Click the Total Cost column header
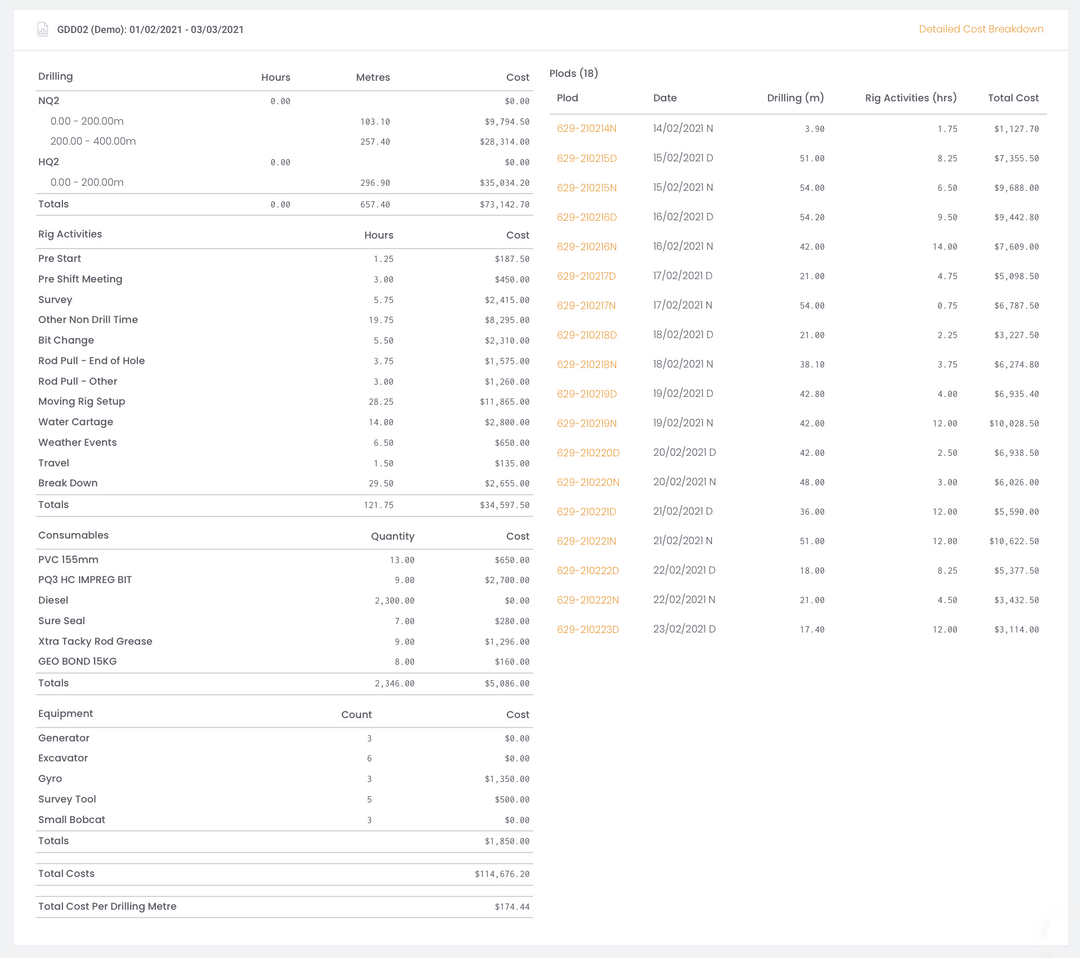1080x958 pixels. pos(1013,97)
